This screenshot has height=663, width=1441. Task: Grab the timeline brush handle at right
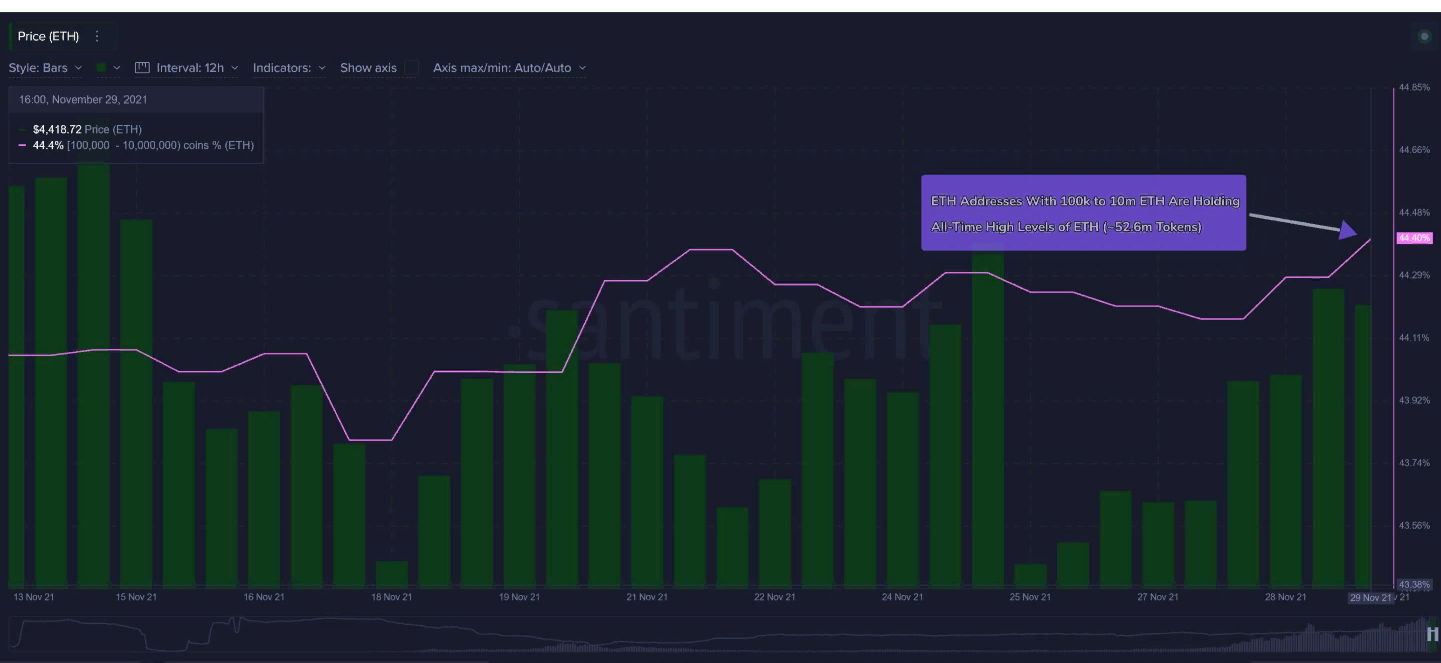pyautogui.click(x=1432, y=634)
